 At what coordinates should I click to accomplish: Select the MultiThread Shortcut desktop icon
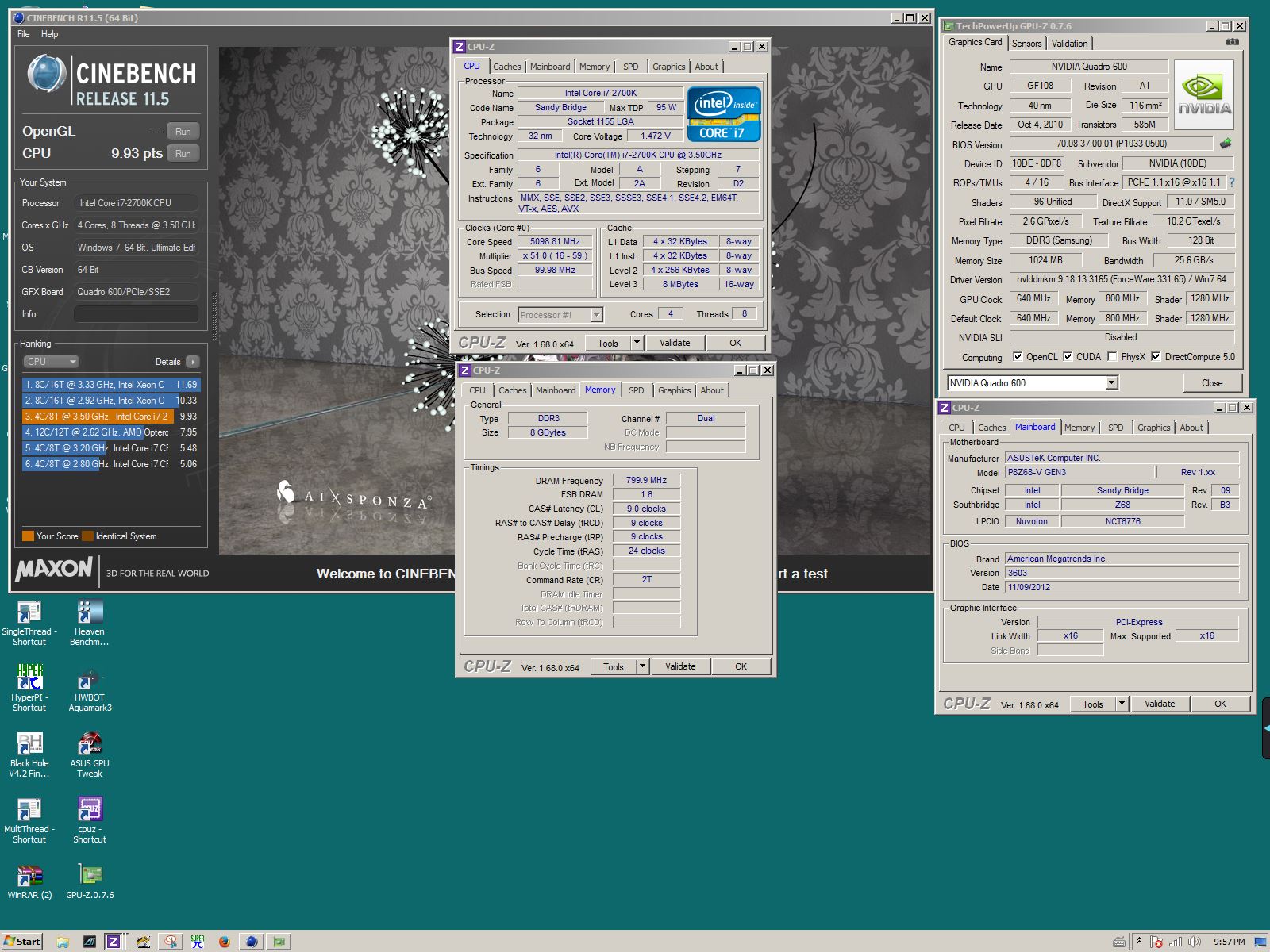click(29, 820)
